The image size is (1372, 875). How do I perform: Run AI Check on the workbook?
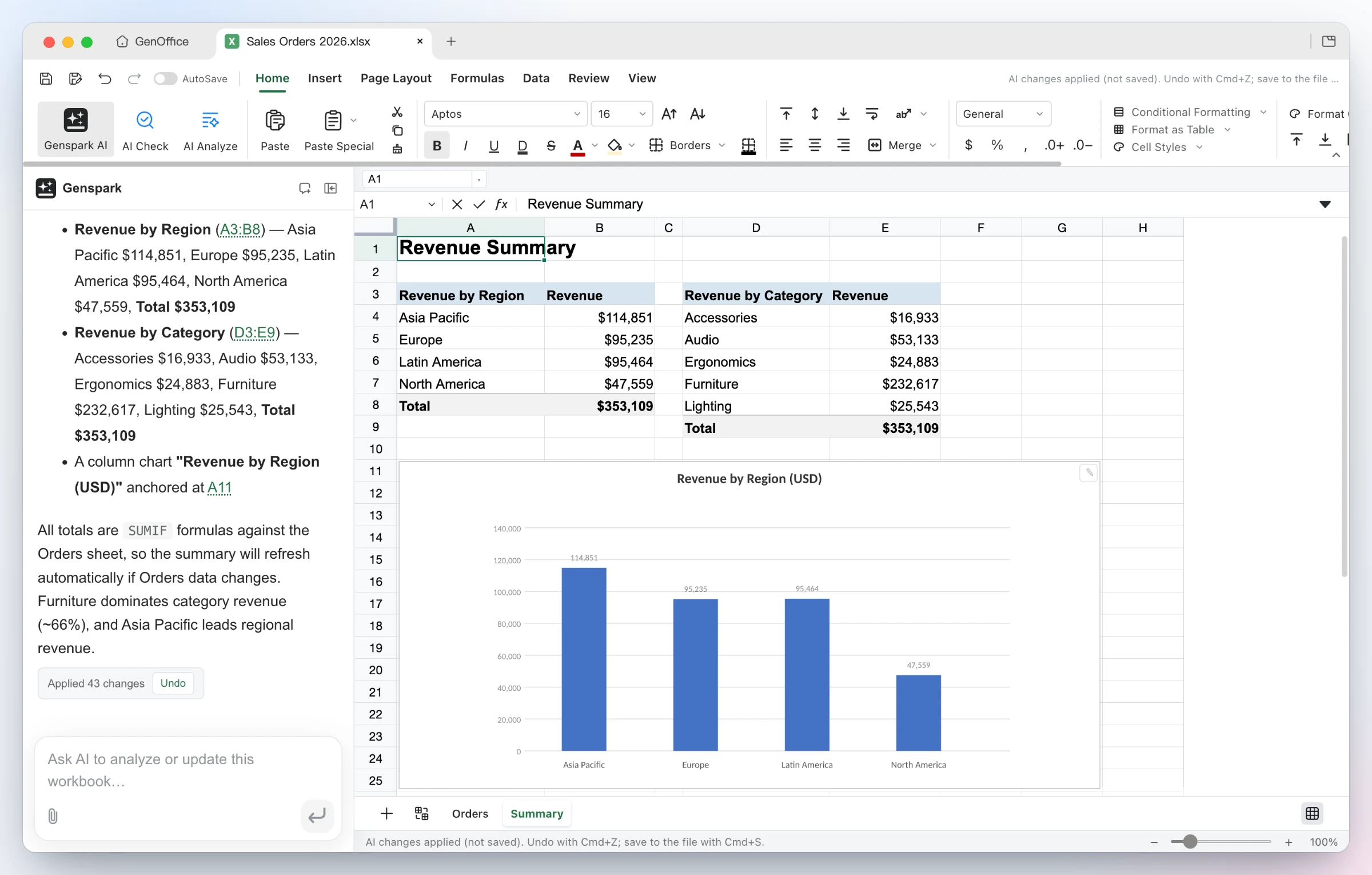pyautogui.click(x=145, y=129)
